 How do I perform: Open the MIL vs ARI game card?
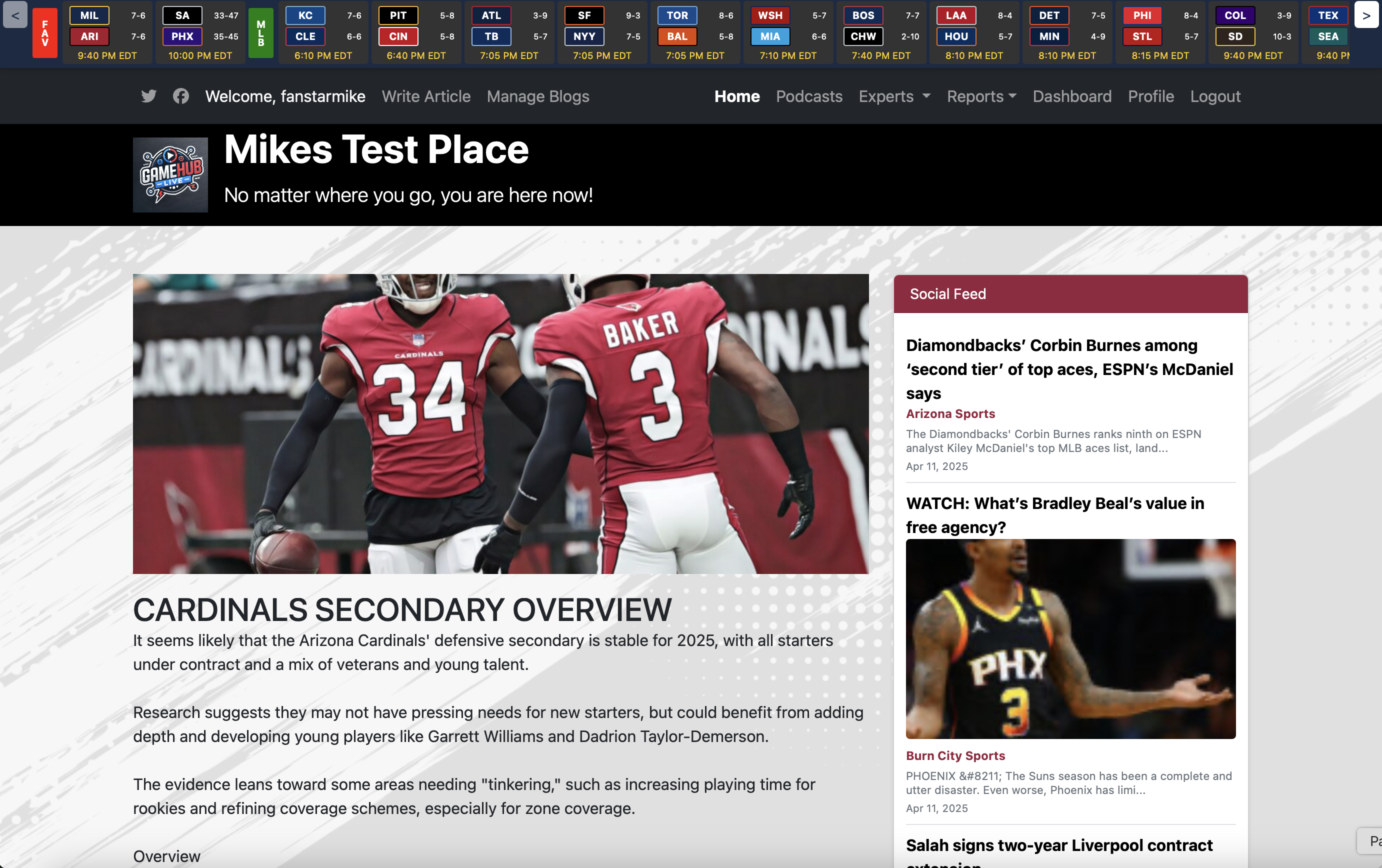pyautogui.click(x=107, y=32)
